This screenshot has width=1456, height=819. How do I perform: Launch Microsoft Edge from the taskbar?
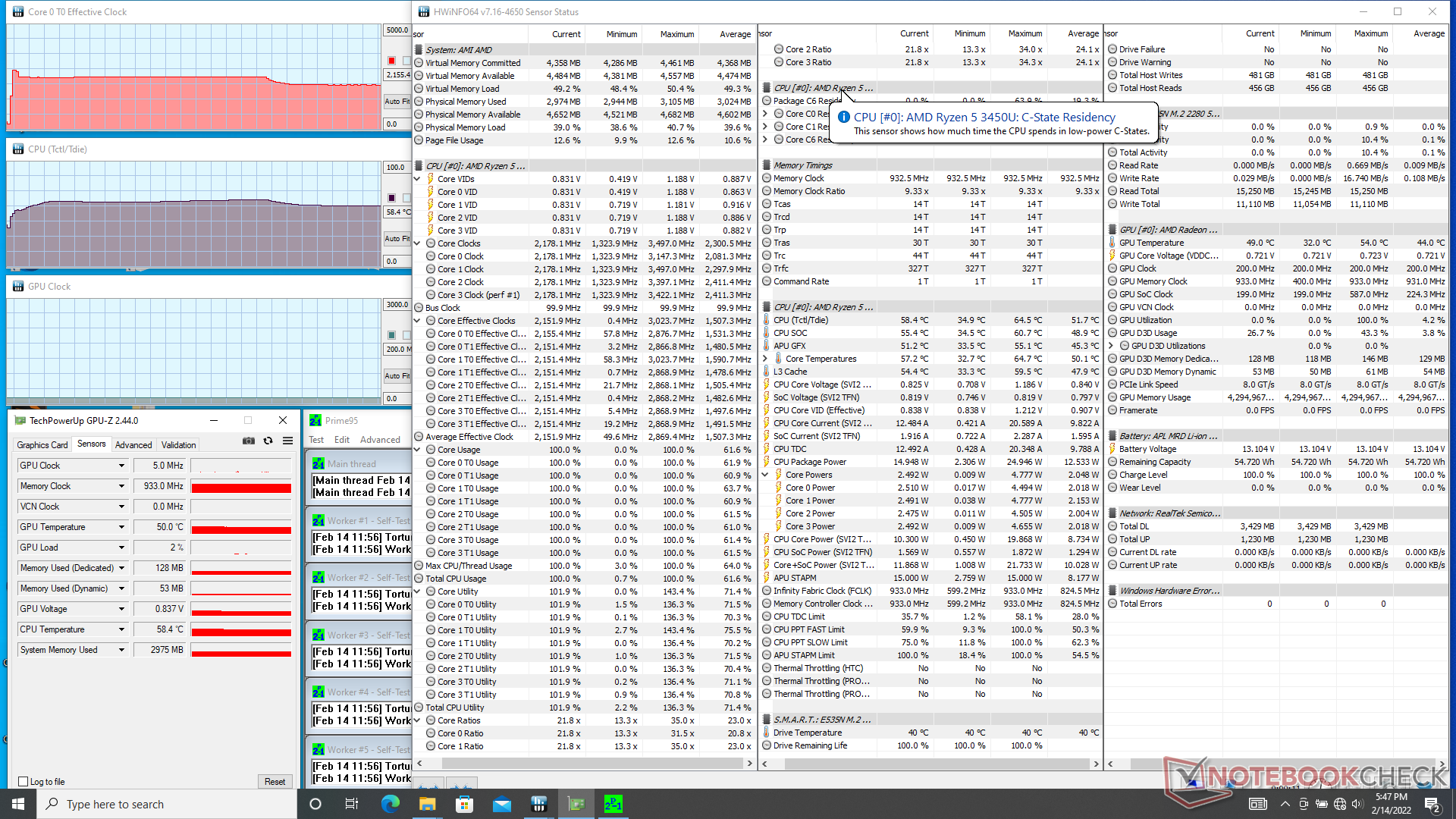click(390, 804)
